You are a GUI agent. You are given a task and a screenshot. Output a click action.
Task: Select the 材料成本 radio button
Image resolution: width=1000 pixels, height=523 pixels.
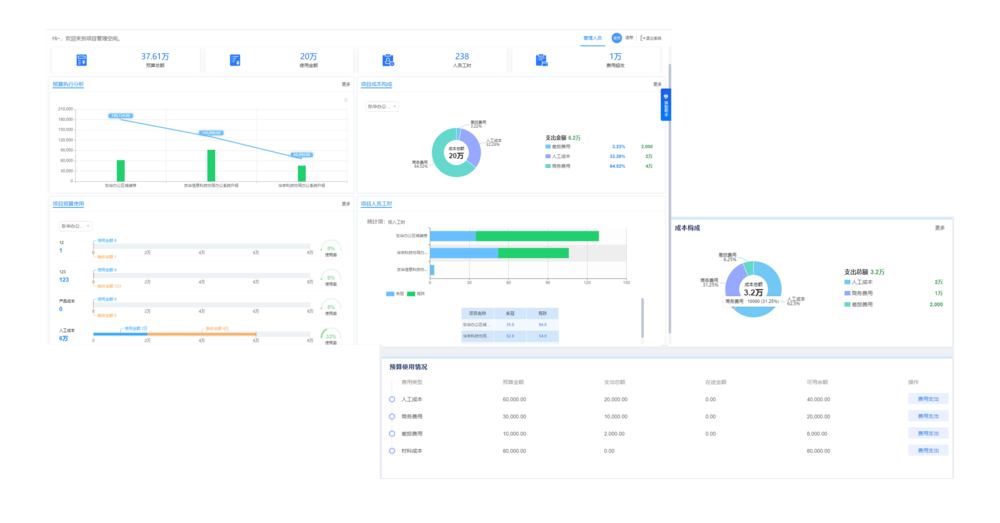(x=393, y=451)
